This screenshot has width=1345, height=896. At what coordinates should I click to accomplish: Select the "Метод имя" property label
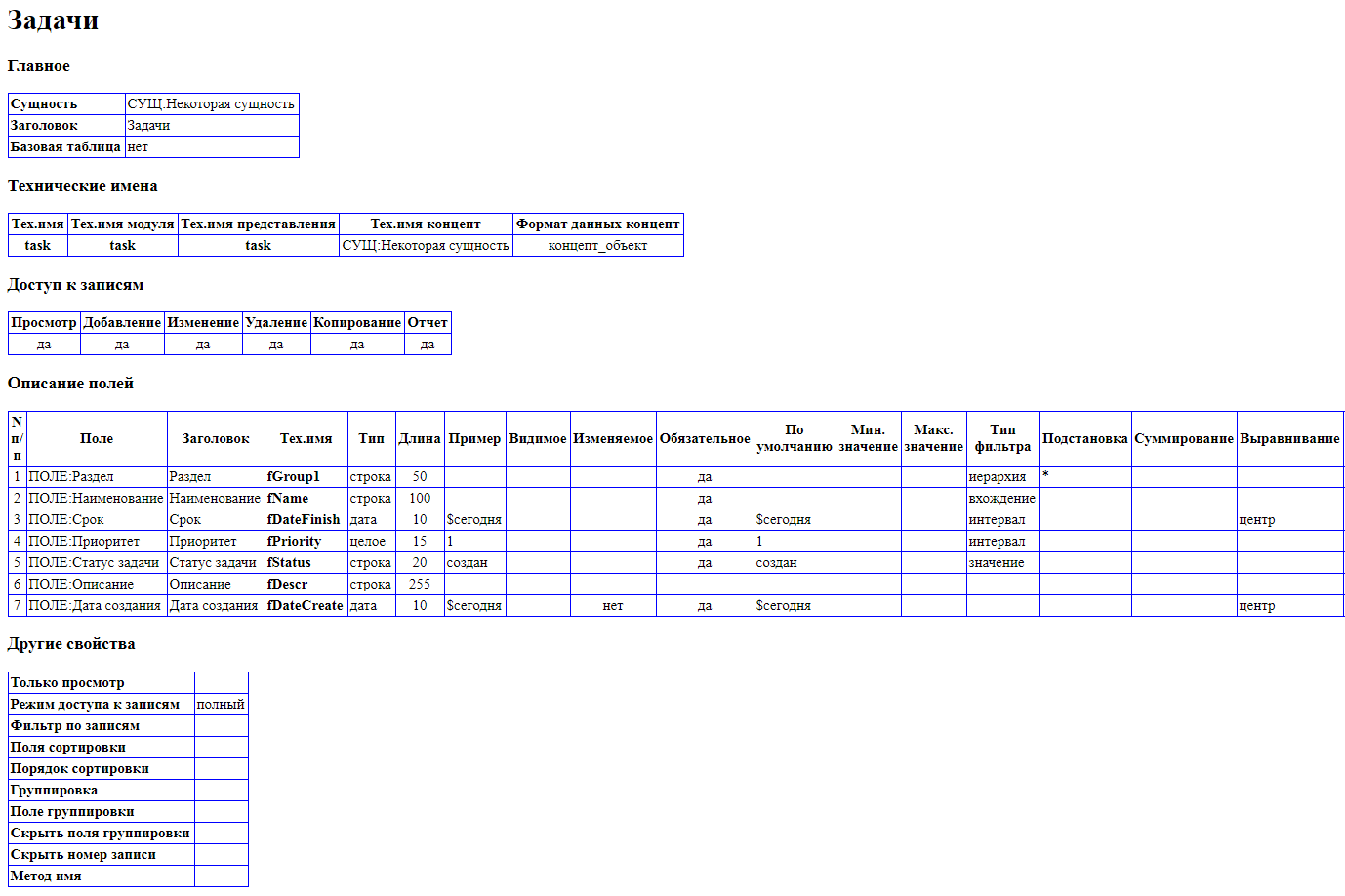(102, 876)
